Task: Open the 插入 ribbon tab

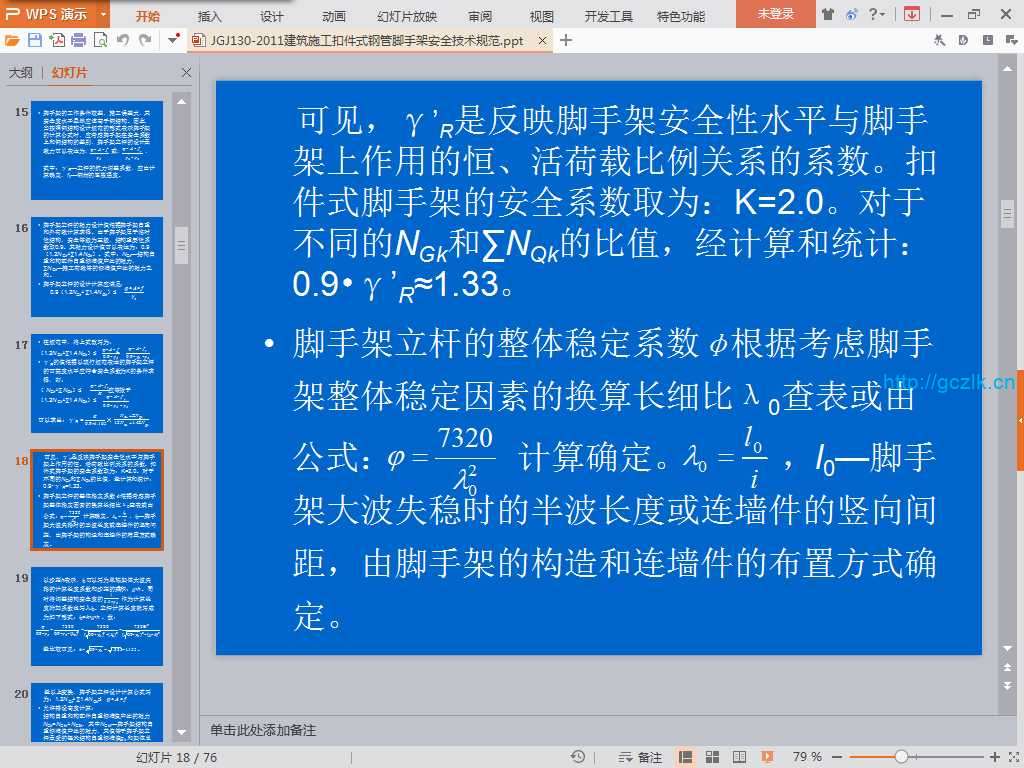Action: coord(210,16)
